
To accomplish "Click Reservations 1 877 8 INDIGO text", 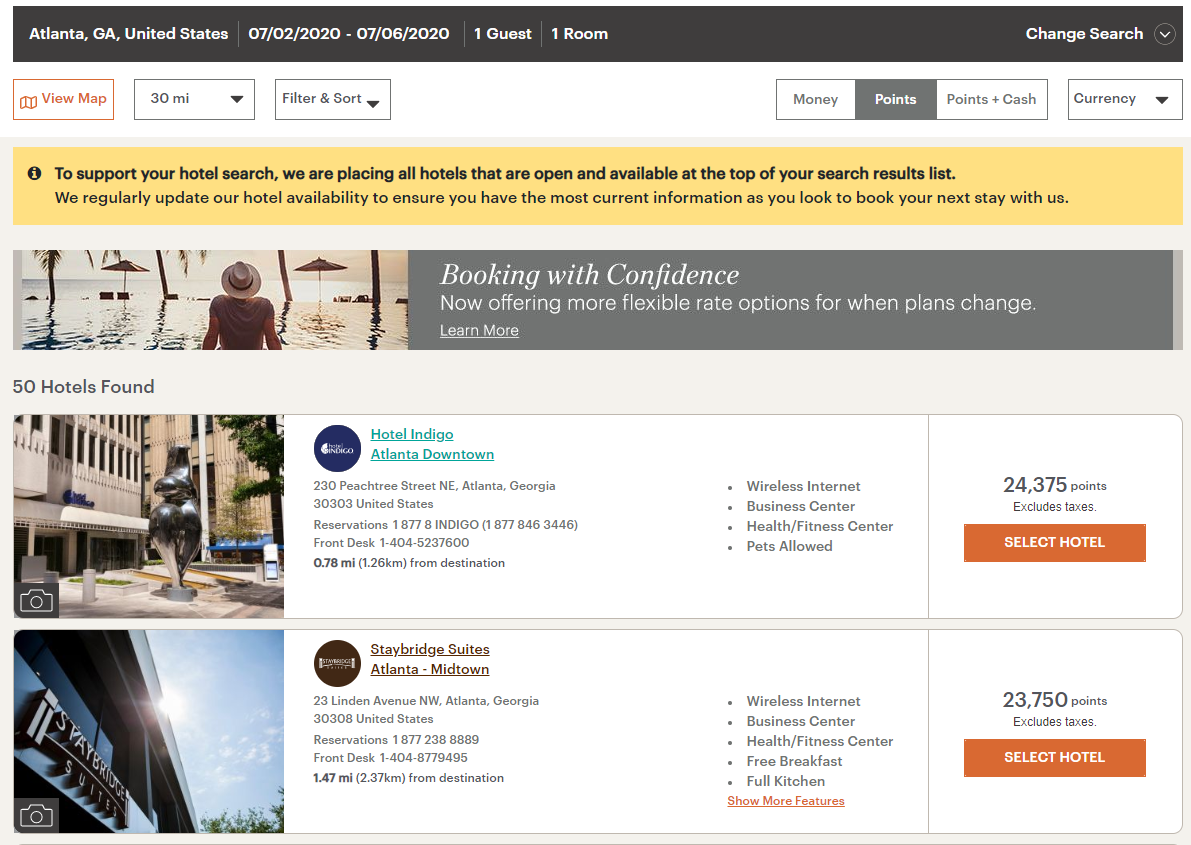I will tap(446, 525).
